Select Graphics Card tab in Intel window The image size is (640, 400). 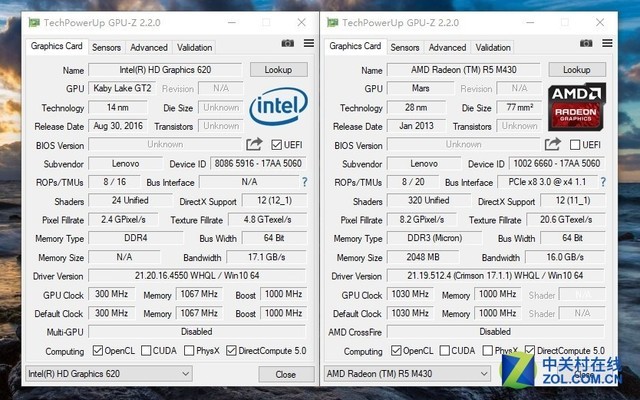[56, 46]
